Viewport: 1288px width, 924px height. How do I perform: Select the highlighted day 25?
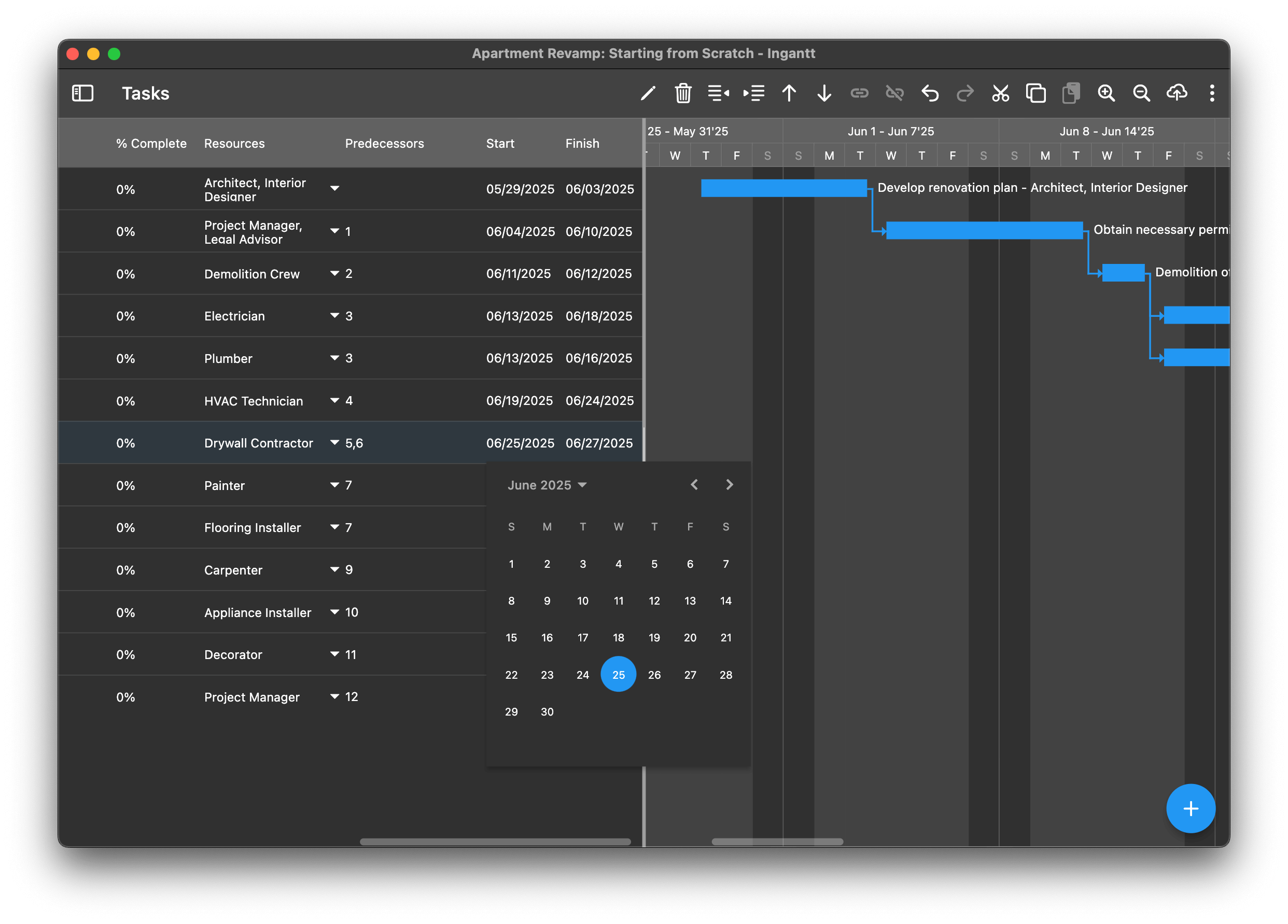[x=619, y=675]
